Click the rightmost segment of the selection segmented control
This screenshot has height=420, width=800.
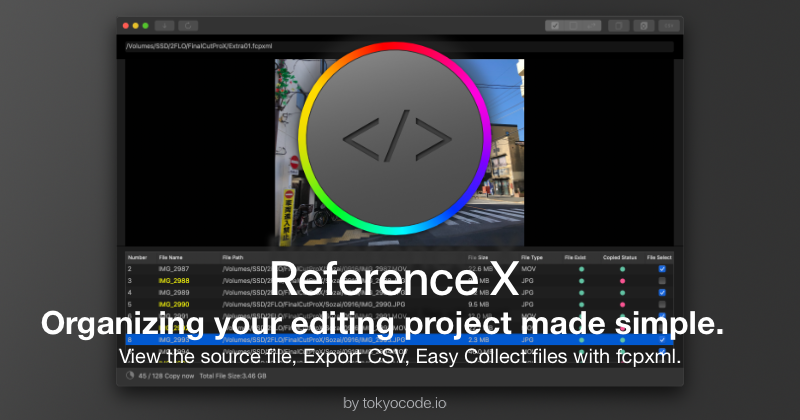[x=592, y=26]
